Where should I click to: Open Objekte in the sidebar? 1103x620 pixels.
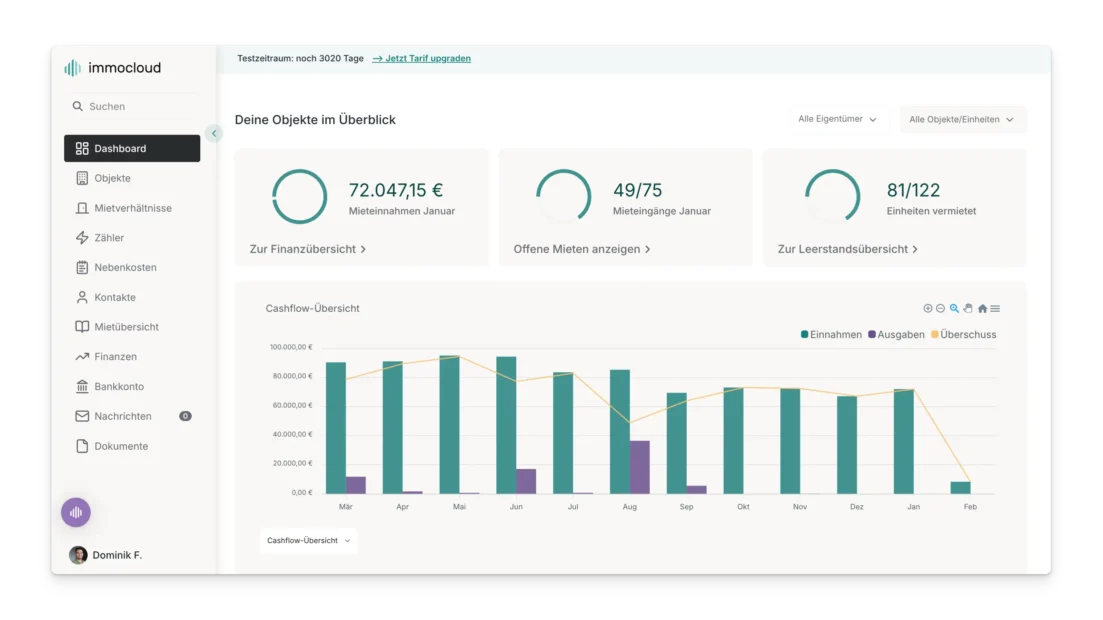112,178
